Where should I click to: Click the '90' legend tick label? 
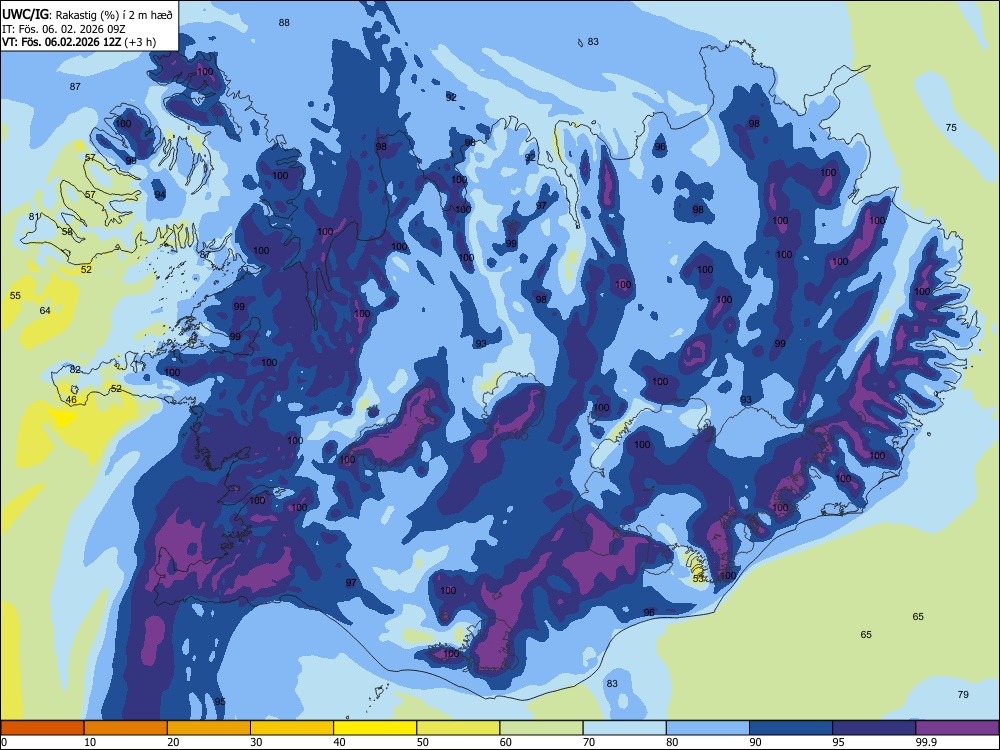(x=756, y=742)
